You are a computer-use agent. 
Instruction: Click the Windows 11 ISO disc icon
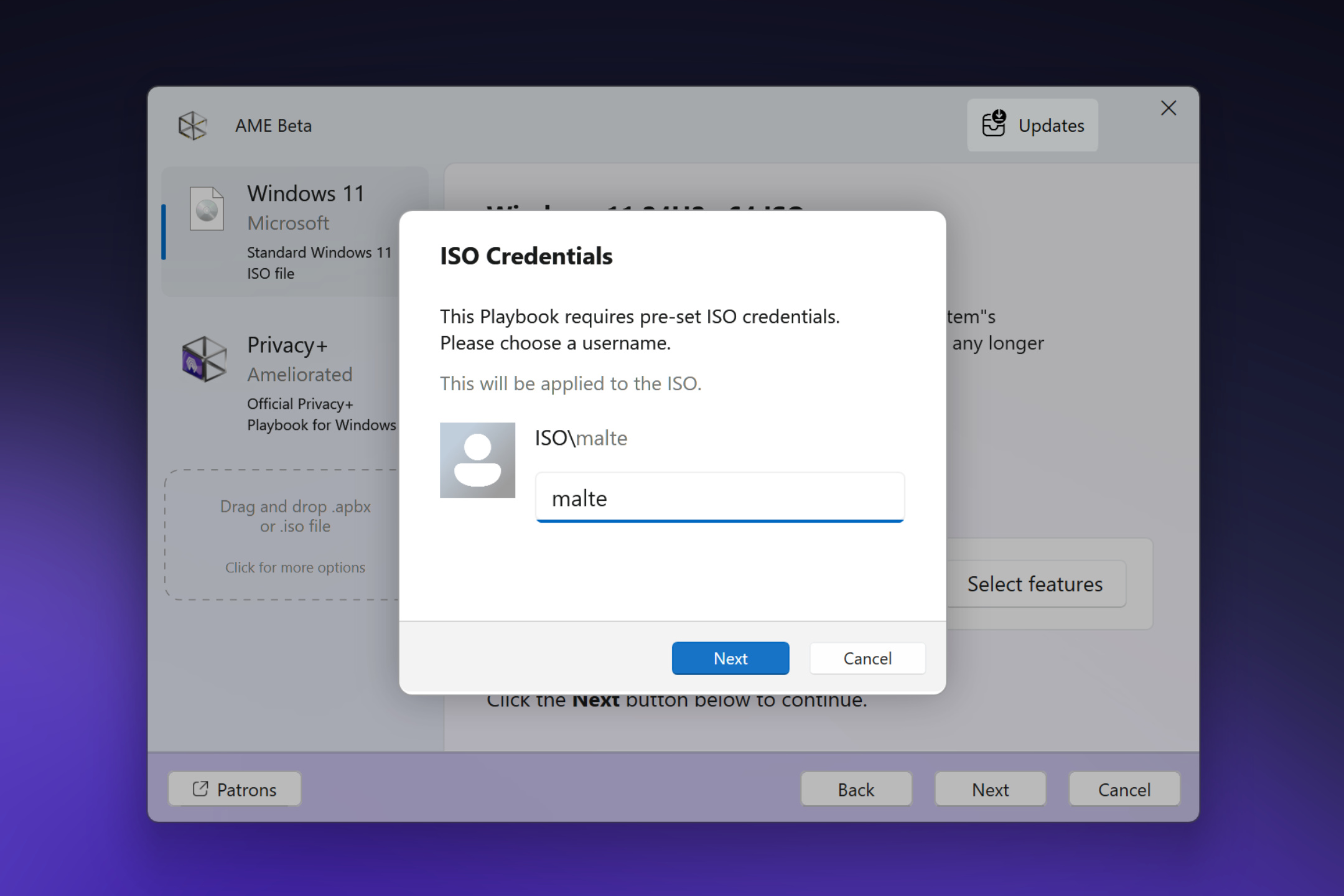pyautogui.click(x=207, y=208)
